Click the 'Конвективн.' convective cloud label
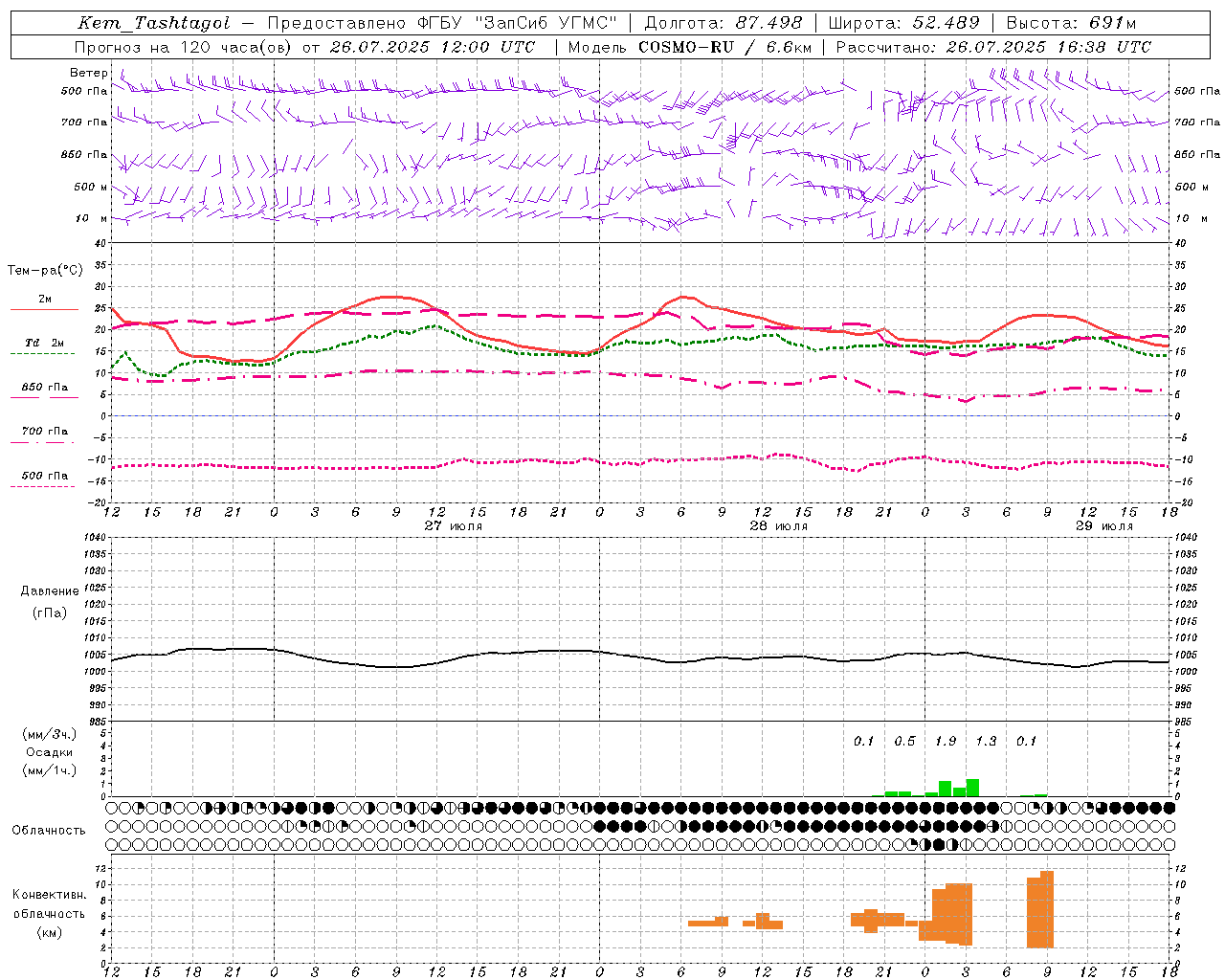The image size is (1225, 980). 50,895
